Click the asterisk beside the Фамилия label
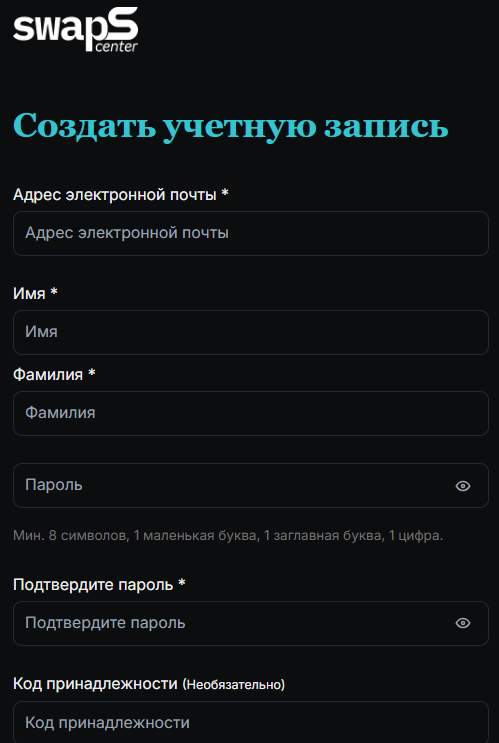 [91, 373]
